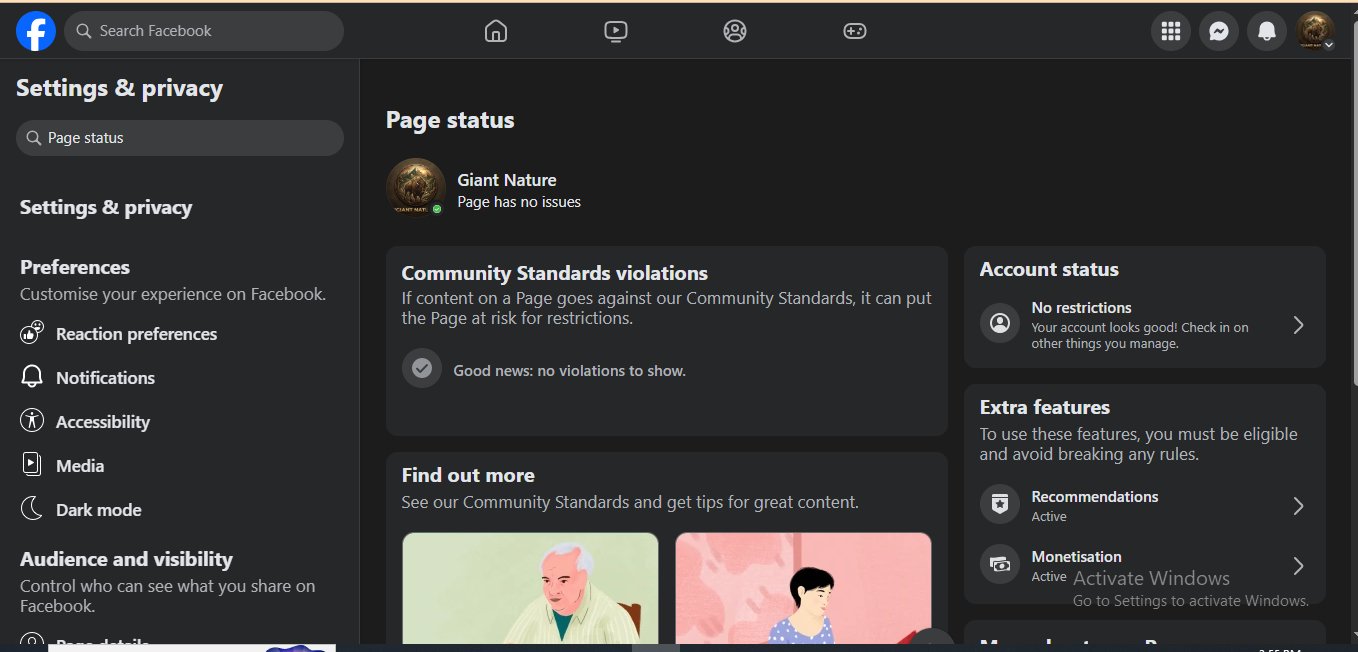The image size is (1358, 652).
Task: Click the Monetisation money icon
Action: [x=1000, y=565]
